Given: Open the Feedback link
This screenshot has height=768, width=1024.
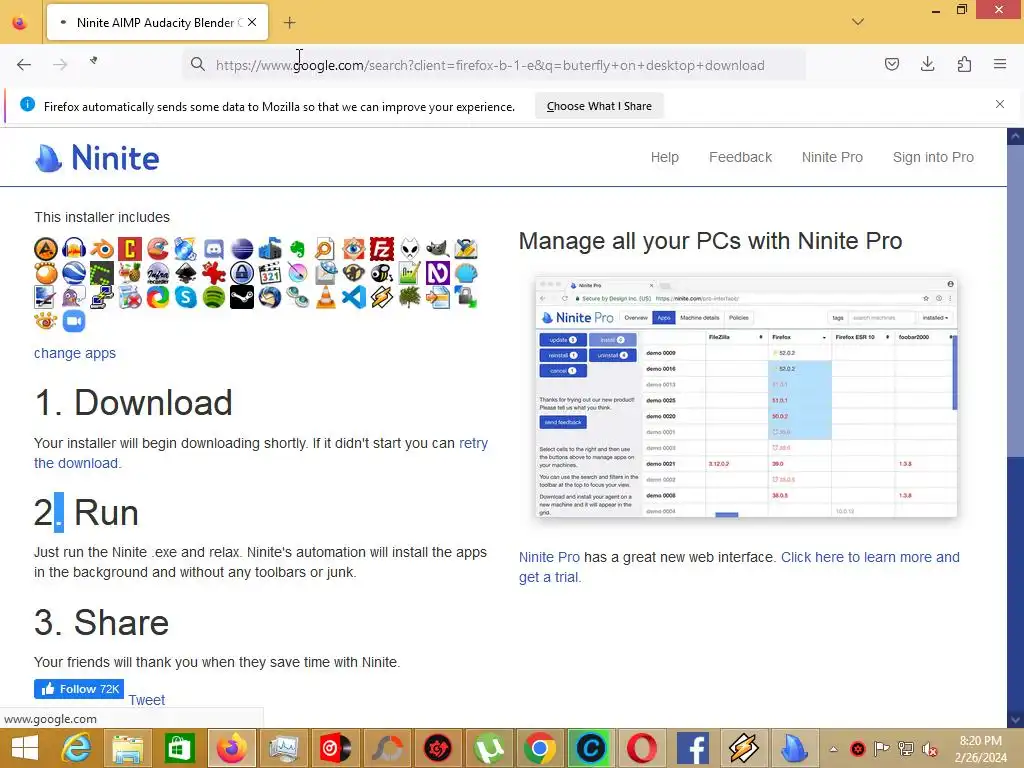Looking at the screenshot, I should coord(741,157).
